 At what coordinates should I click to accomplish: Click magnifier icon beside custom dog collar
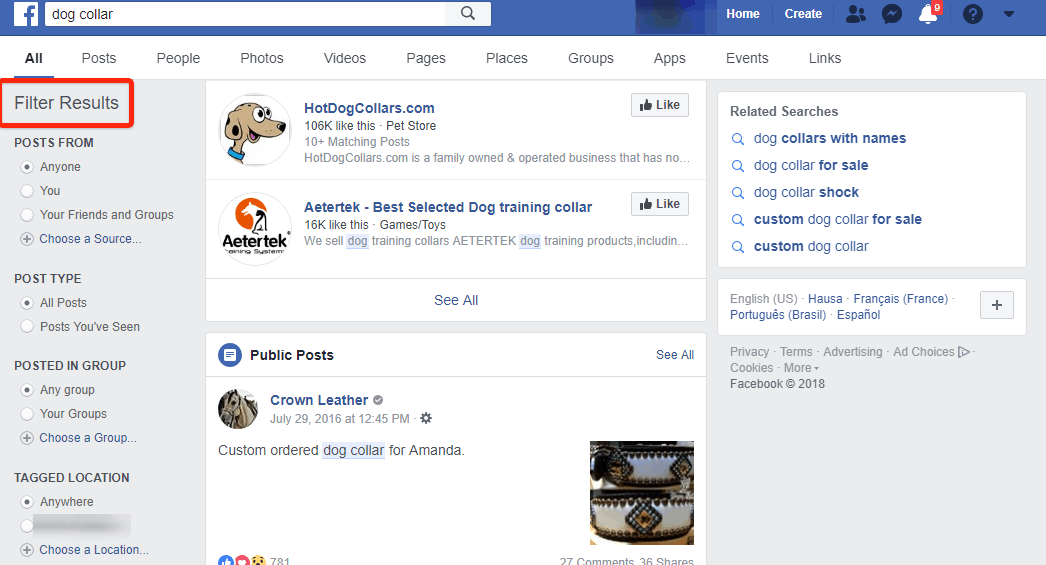tap(738, 247)
